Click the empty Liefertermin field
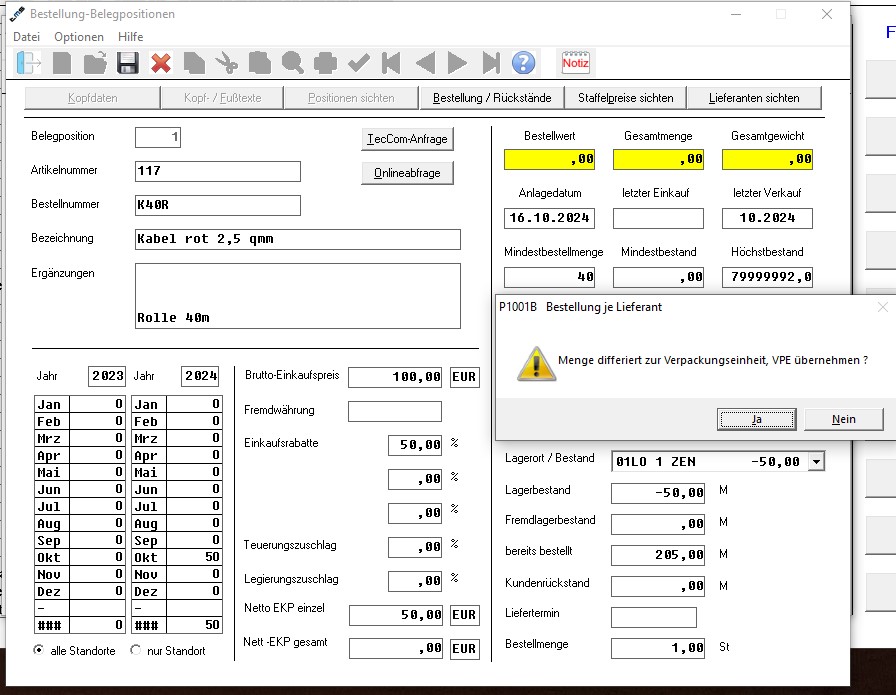The height and width of the screenshot is (695, 896). point(654,617)
